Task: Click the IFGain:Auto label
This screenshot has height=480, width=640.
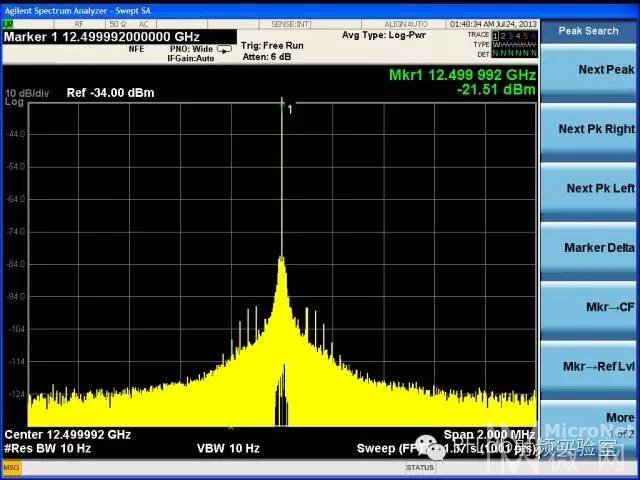Action: (x=191, y=58)
